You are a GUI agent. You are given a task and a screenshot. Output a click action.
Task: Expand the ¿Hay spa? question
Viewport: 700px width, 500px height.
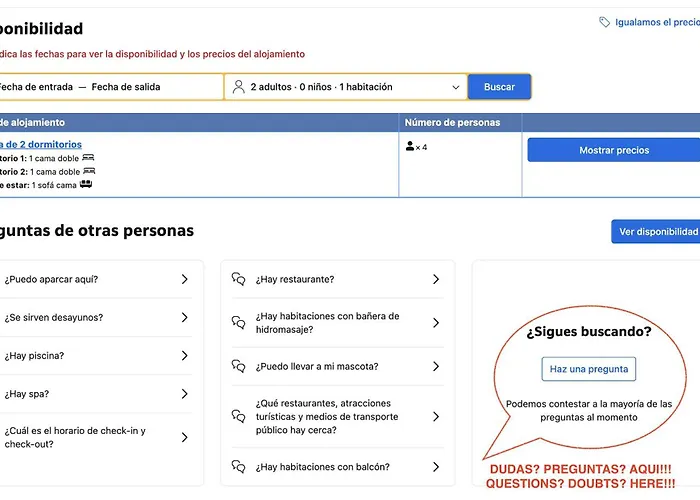95,394
